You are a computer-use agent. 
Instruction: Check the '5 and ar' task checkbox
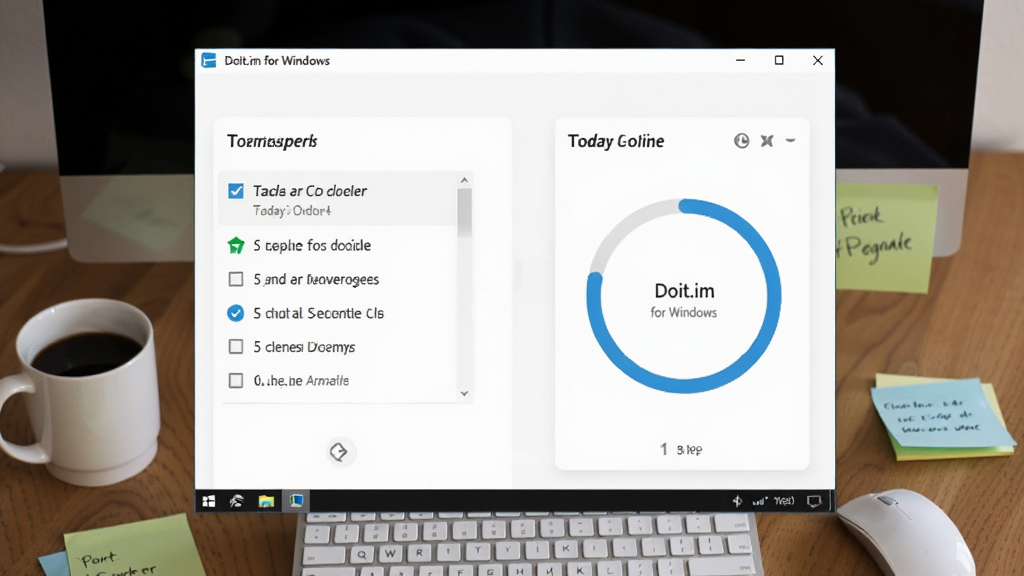pyautogui.click(x=236, y=280)
